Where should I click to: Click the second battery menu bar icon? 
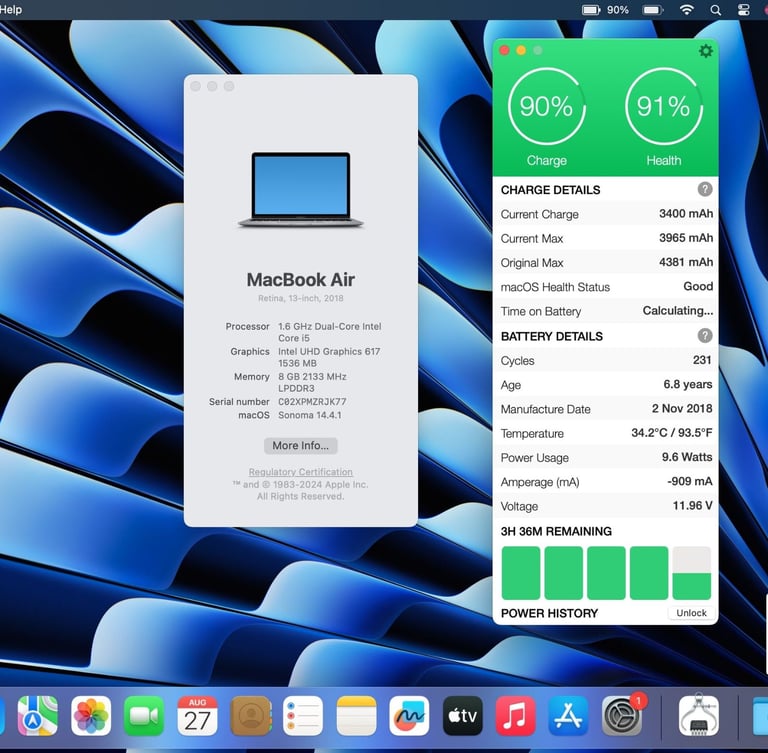652,10
